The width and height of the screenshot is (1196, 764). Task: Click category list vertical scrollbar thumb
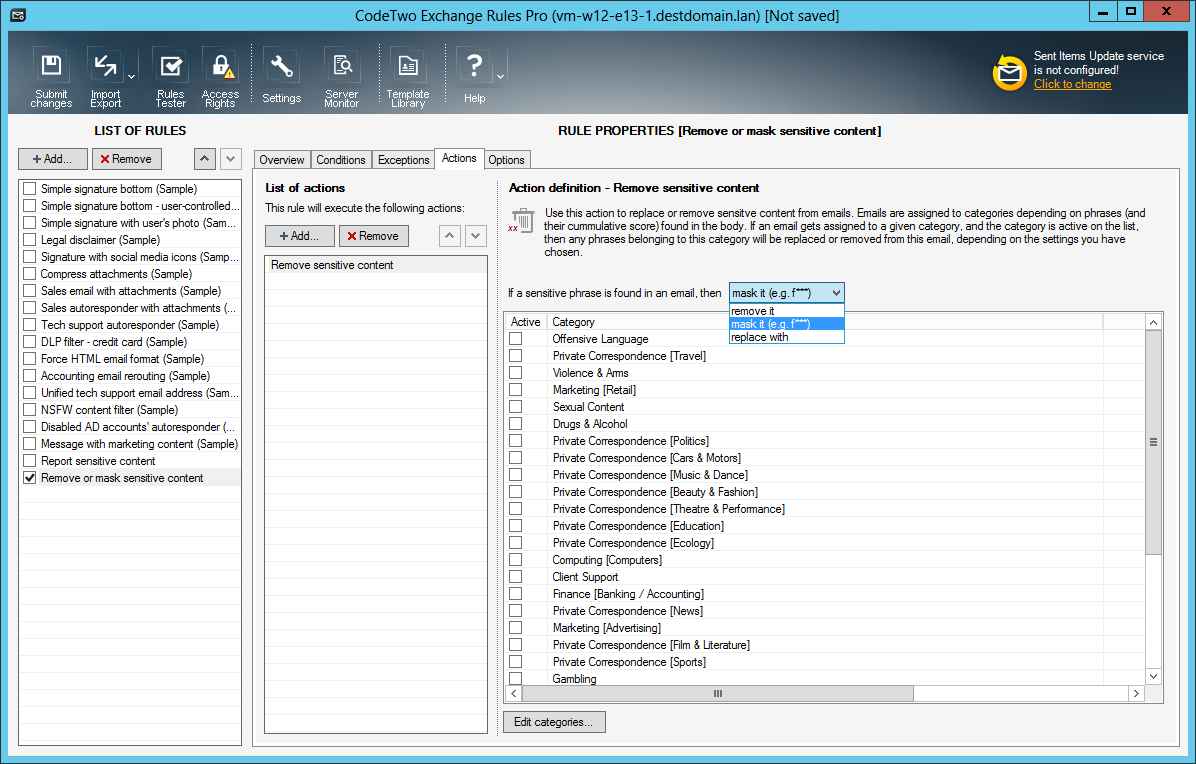[1153, 442]
